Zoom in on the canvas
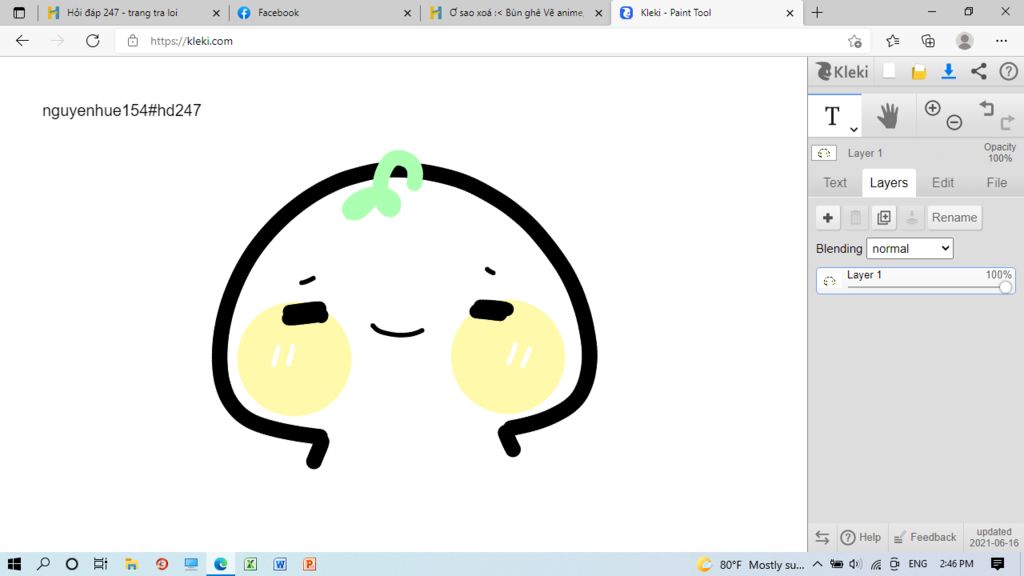The width and height of the screenshot is (1024, 576). 933,108
